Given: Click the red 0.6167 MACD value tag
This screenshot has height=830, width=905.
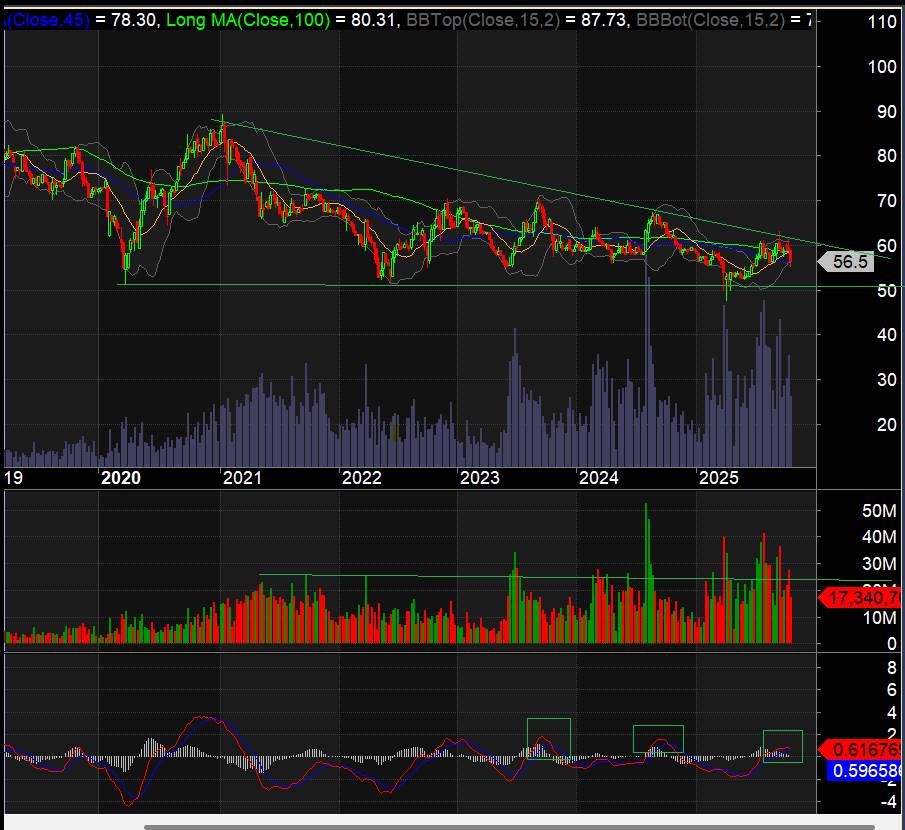Looking at the screenshot, I should (x=866, y=750).
